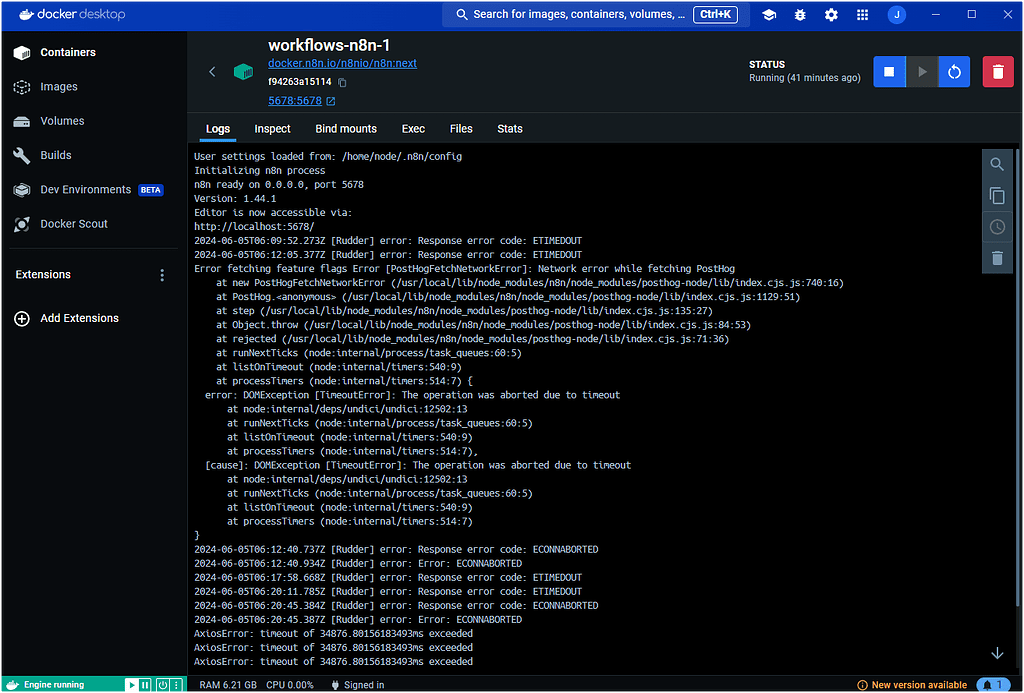Open the Extensions three-dot menu
The image size is (1024, 693).
(x=162, y=275)
